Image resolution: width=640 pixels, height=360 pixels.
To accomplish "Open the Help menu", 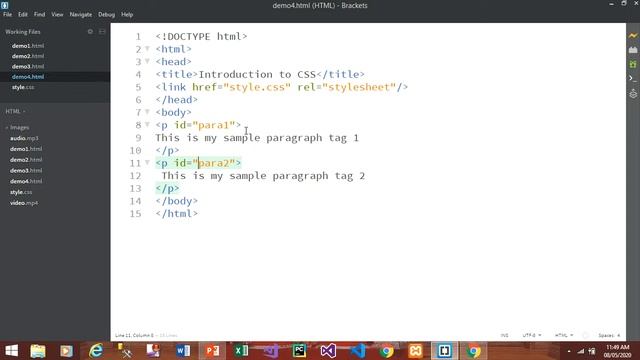I will [x=127, y=14].
